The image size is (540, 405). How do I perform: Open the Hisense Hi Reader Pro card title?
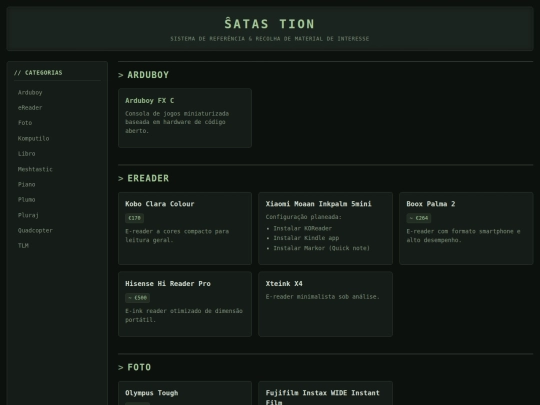coord(168,284)
